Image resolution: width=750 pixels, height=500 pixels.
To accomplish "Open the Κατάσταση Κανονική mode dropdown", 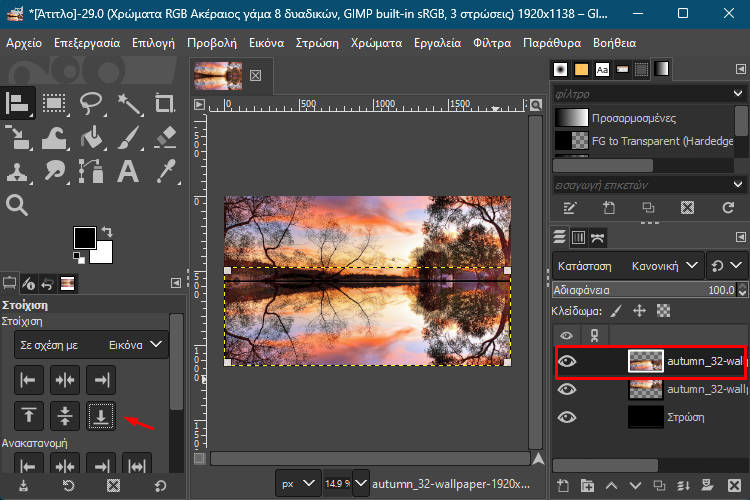I will click(628, 266).
